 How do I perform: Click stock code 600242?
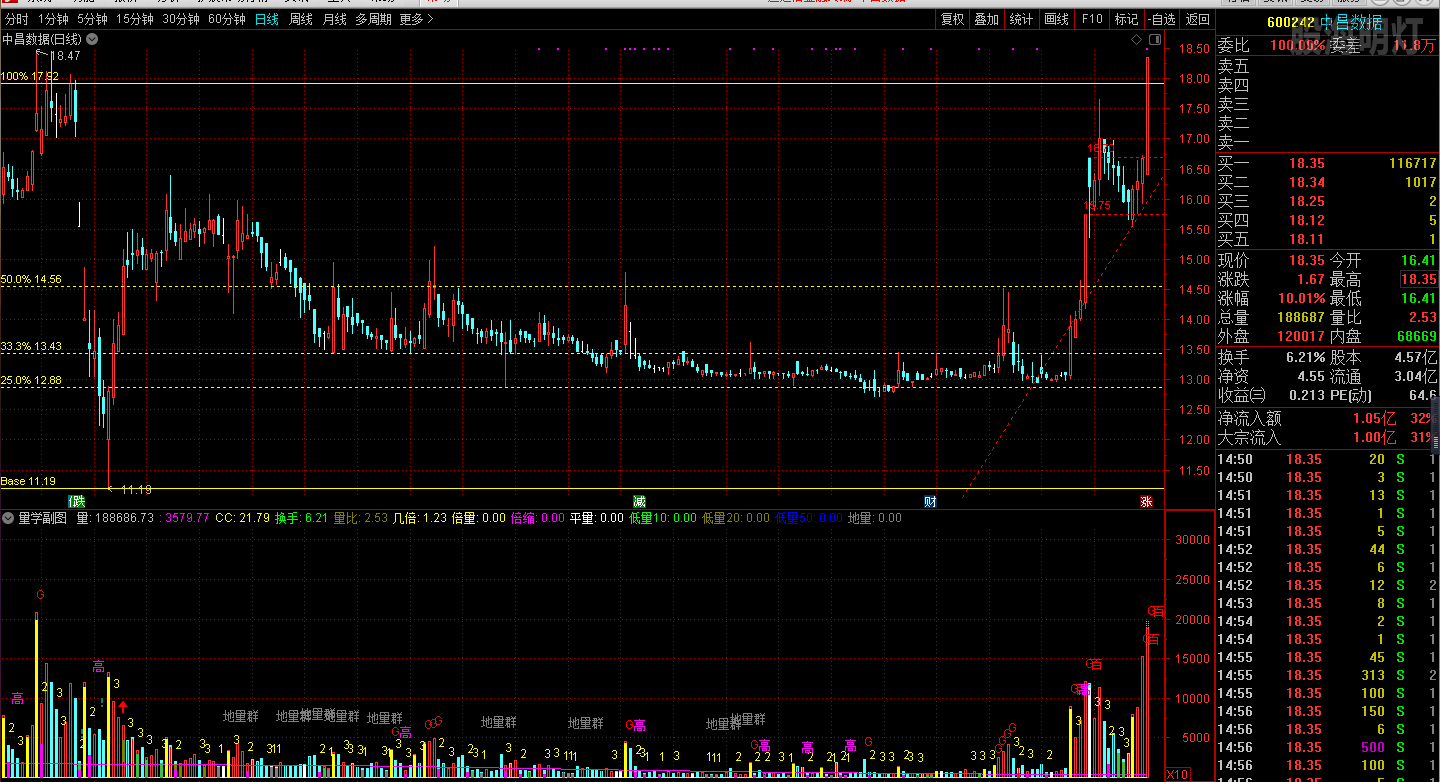[x=1290, y=22]
